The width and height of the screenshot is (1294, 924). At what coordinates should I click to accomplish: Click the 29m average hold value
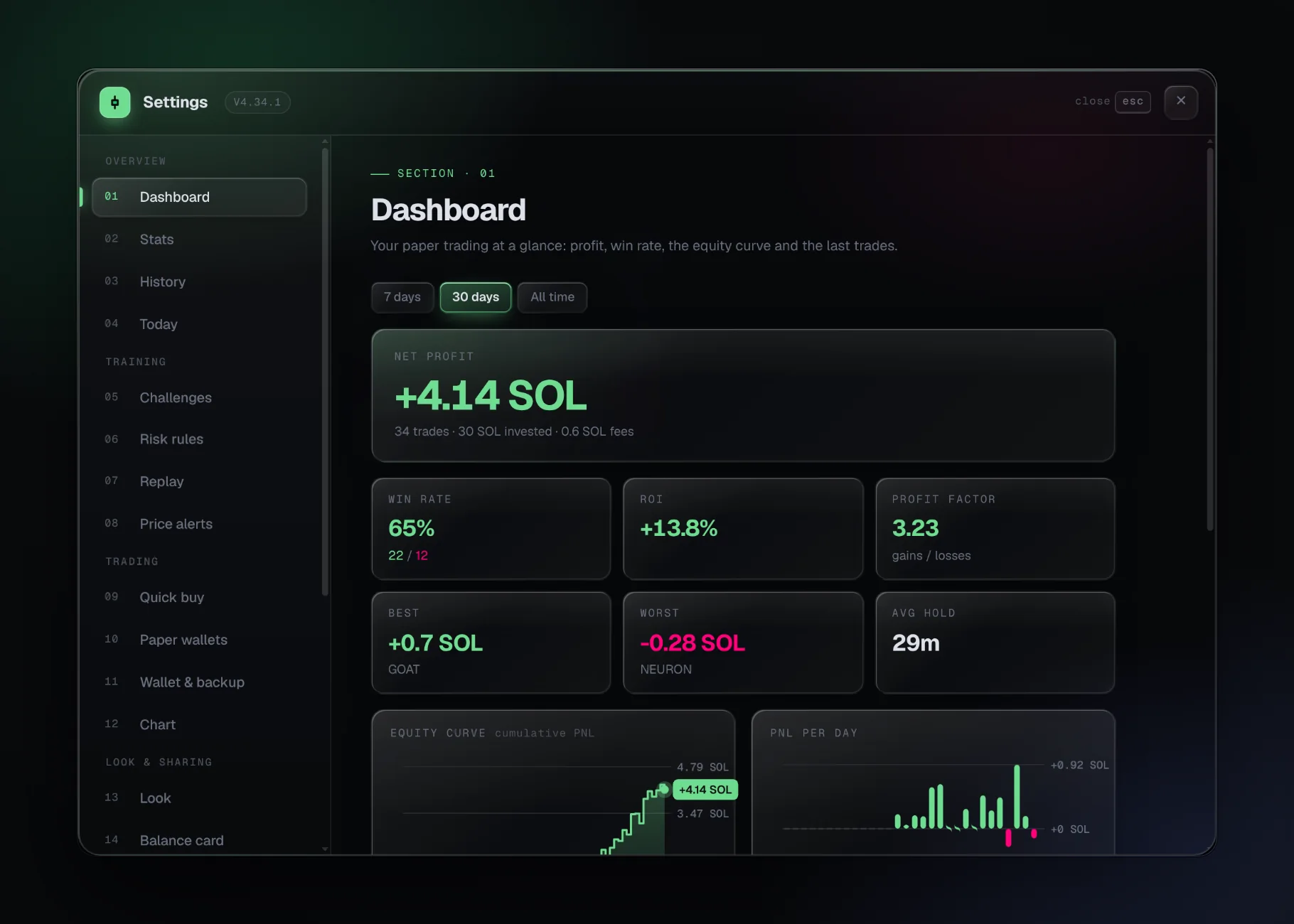tap(916, 643)
